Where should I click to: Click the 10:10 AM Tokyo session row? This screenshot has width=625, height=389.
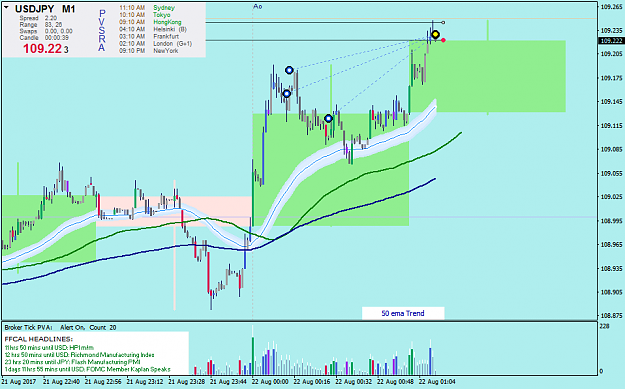coord(145,15)
